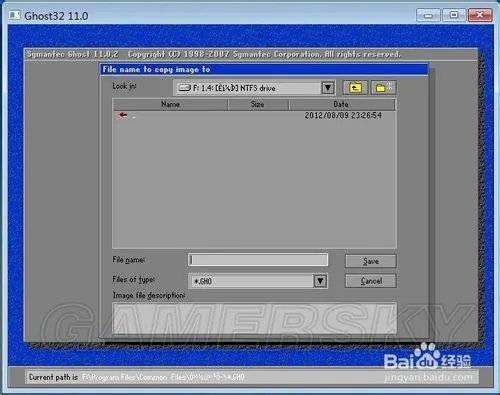Minimize the Ghost32 window
This screenshot has width=500, height=395.
point(428,15)
